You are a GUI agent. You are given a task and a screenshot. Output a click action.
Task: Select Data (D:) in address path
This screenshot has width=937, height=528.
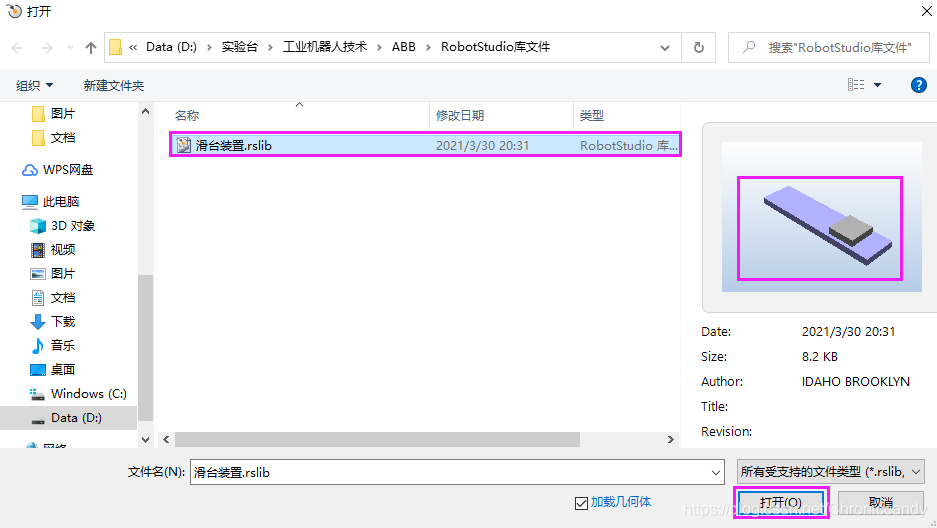click(x=171, y=47)
